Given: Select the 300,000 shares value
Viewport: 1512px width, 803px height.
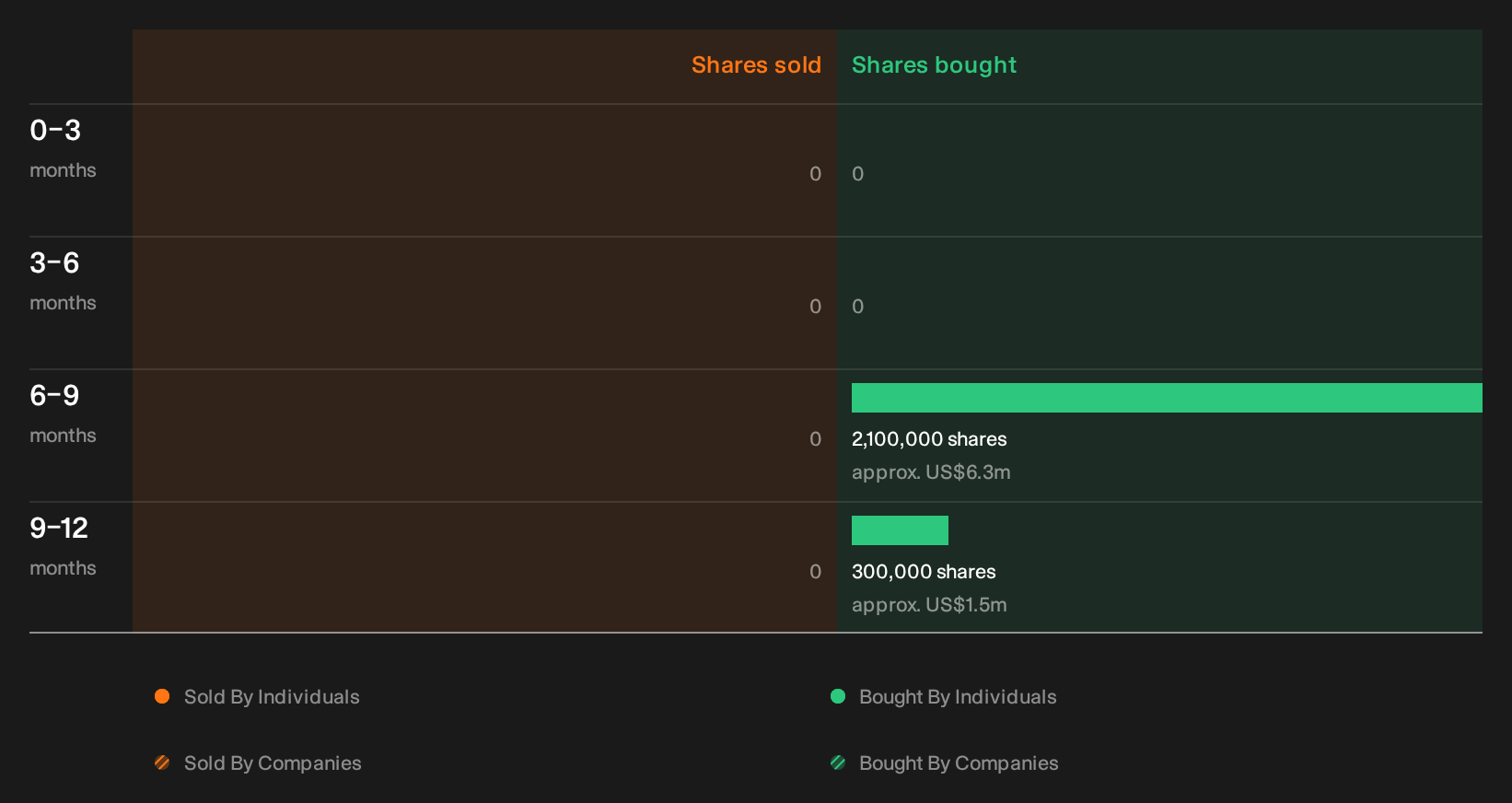Looking at the screenshot, I should click(x=924, y=572).
